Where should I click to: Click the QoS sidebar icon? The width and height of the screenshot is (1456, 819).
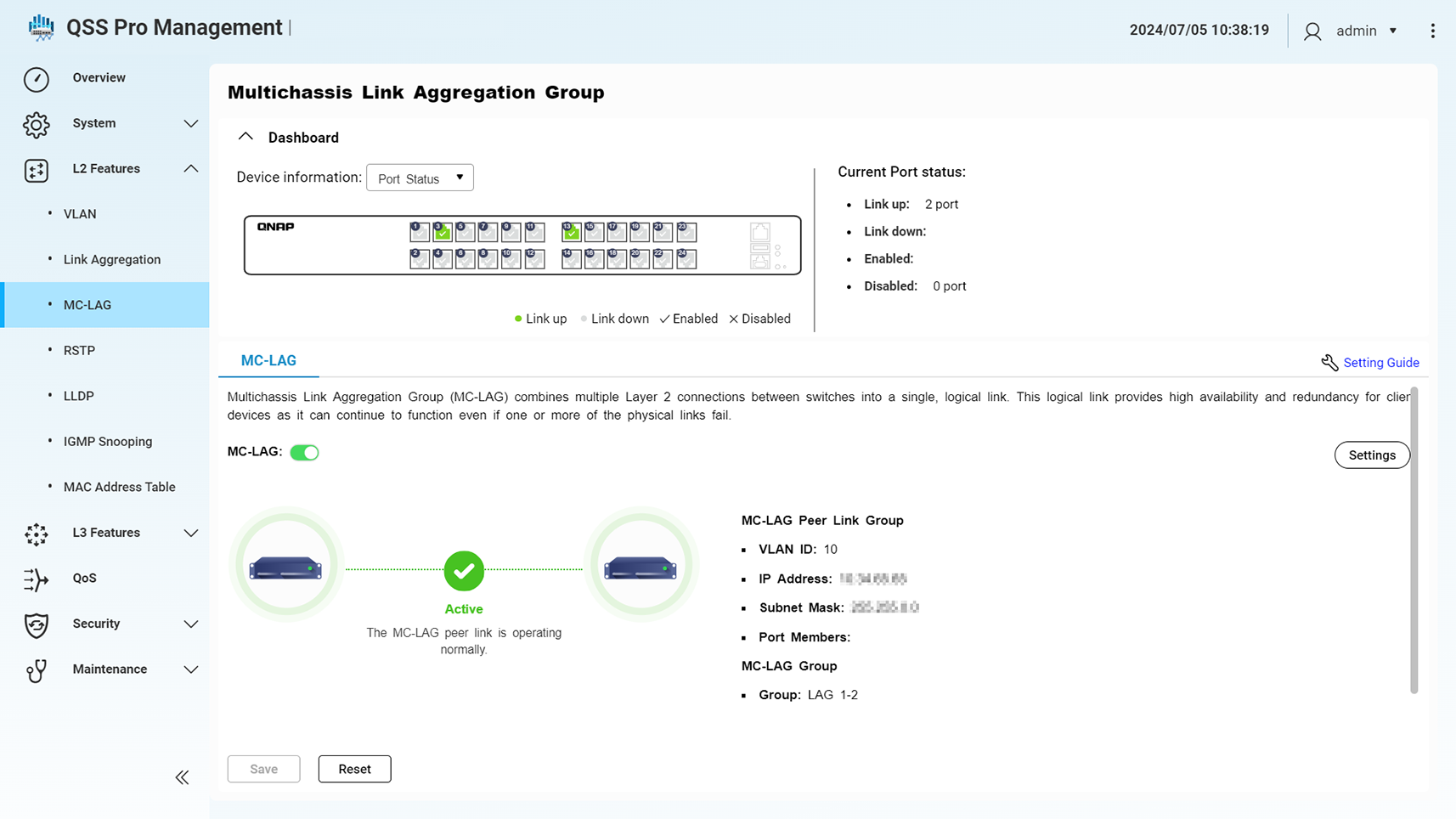[37, 579]
